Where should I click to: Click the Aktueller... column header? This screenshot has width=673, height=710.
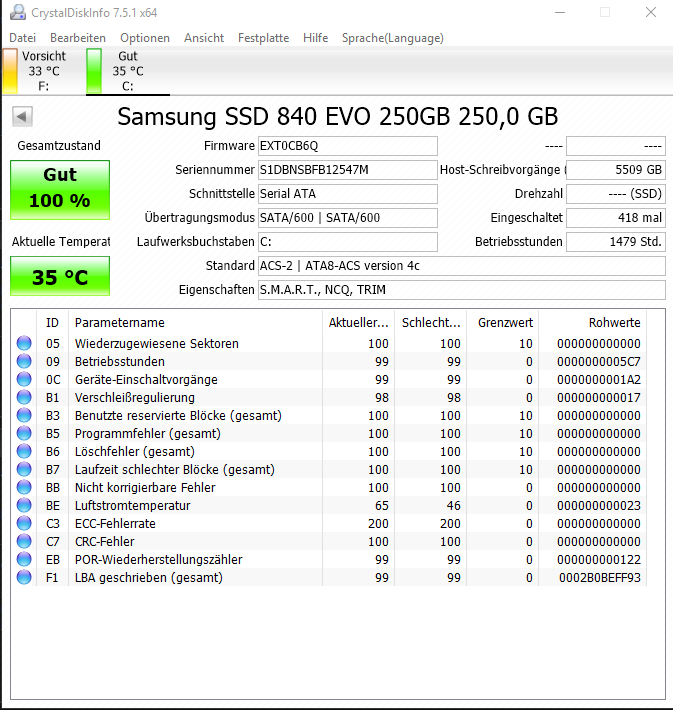point(358,322)
